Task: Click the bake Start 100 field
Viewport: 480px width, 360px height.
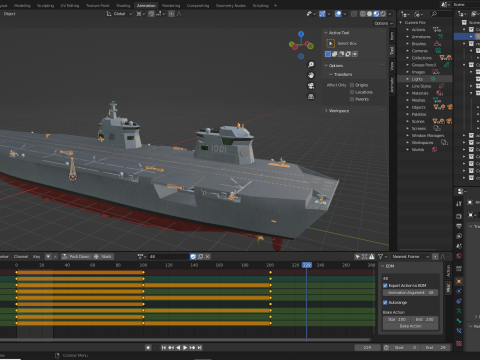Action: (x=397, y=319)
